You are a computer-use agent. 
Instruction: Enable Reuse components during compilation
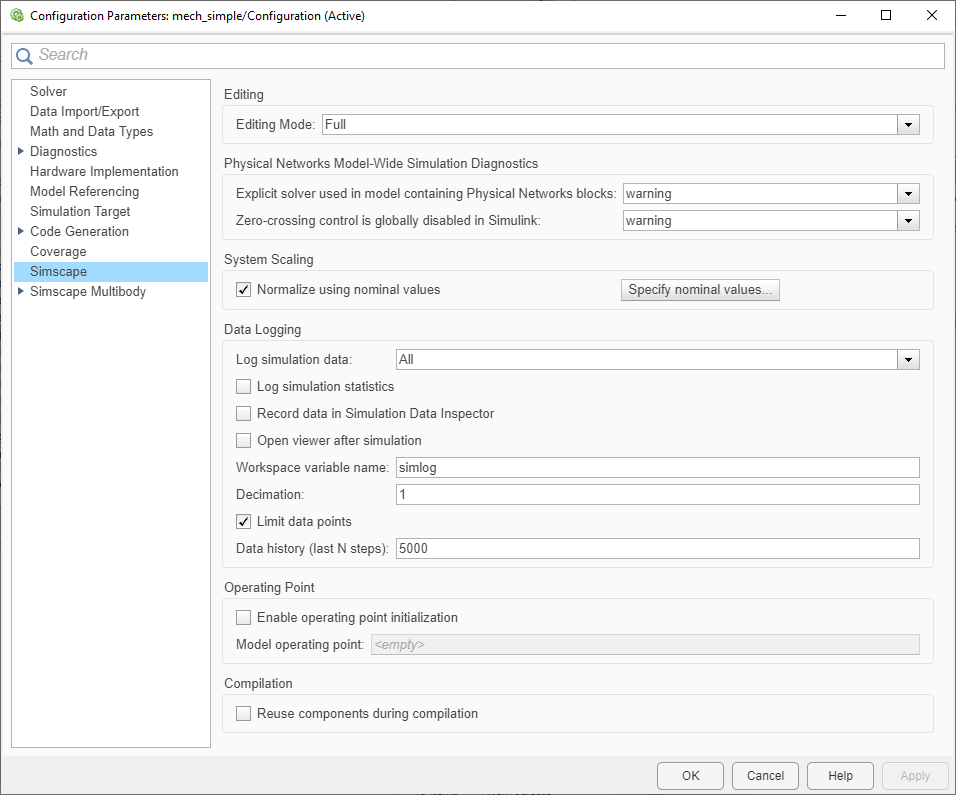pos(243,714)
